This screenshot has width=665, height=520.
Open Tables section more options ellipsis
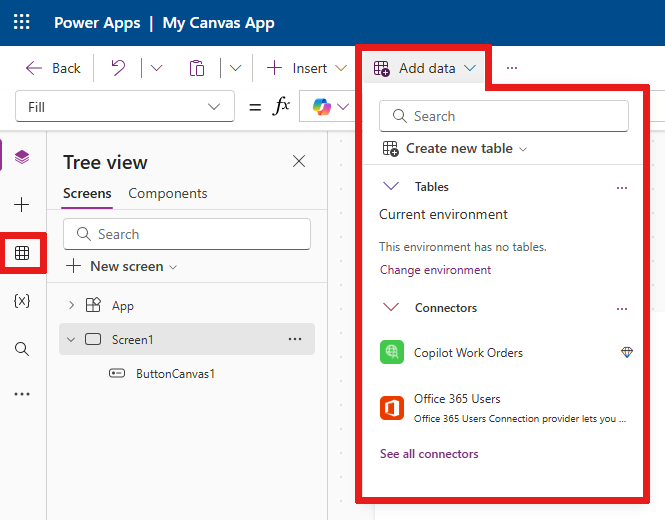click(622, 188)
